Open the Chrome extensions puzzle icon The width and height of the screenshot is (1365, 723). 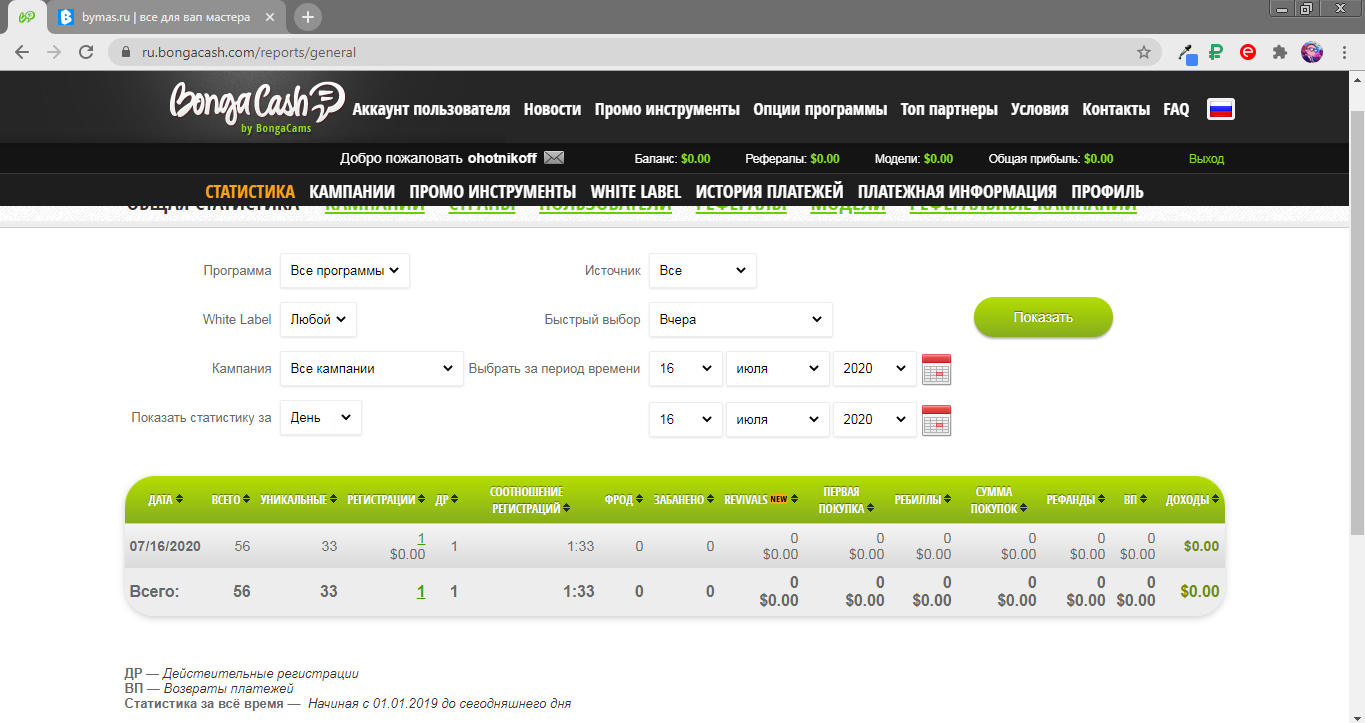1279,52
